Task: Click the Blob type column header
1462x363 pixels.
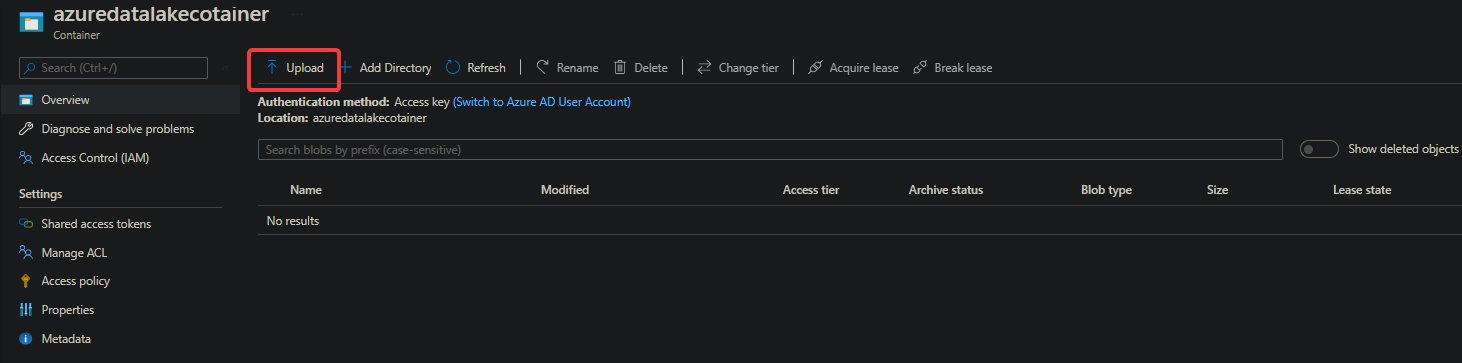Action: pos(1106,190)
